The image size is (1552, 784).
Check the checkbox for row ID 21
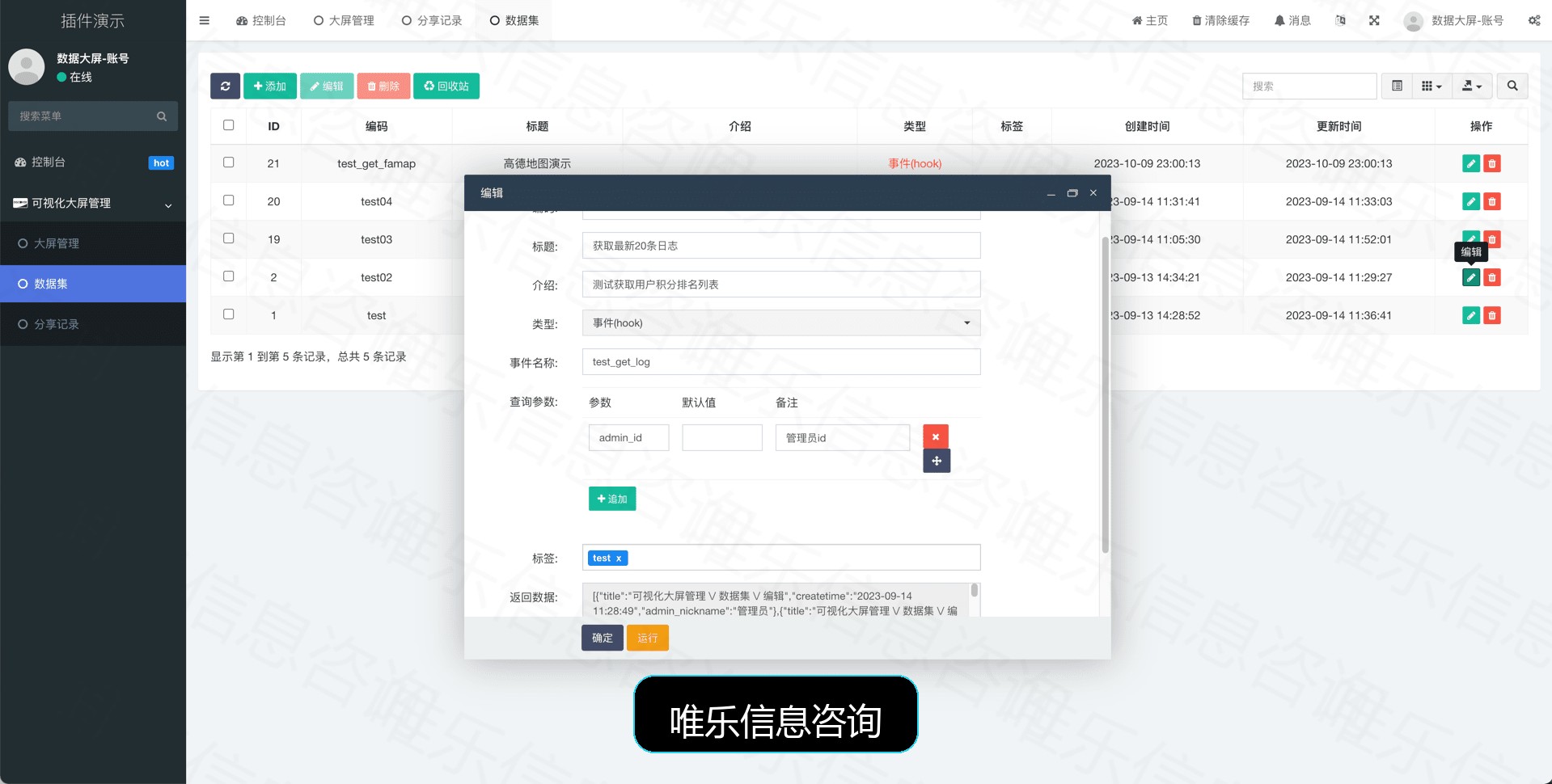pyautogui.click(x=229, y=162)
